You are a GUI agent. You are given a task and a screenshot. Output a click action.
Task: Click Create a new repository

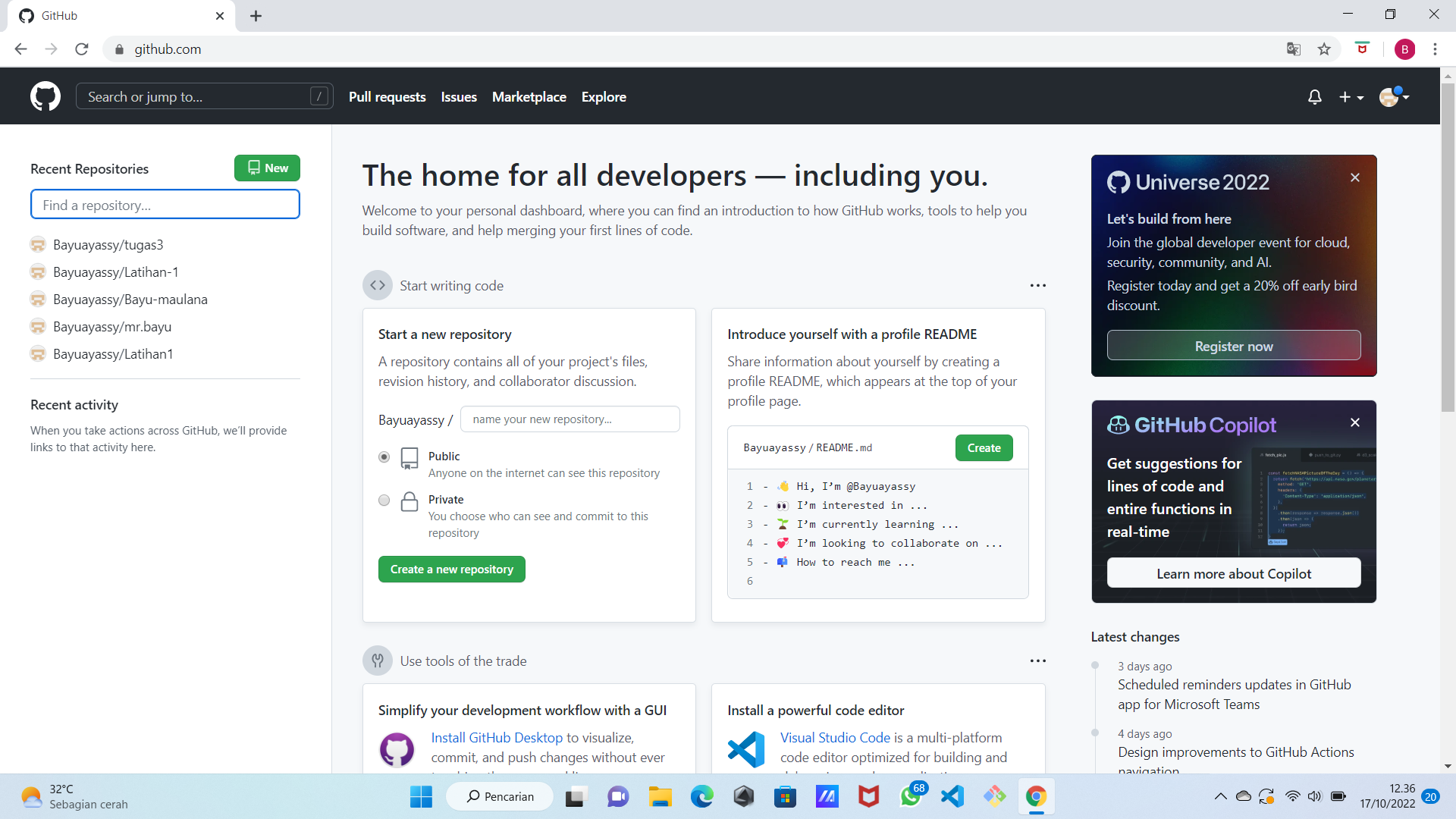(x=451, y=569)
